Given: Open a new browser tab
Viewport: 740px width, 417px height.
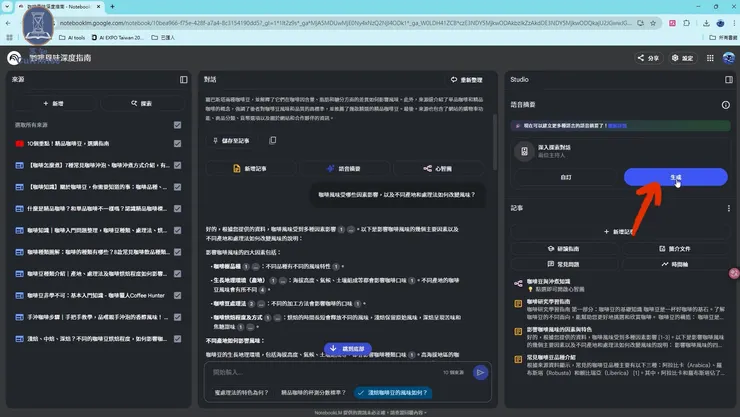Looking at the screenshot, I should click(112, 7).
